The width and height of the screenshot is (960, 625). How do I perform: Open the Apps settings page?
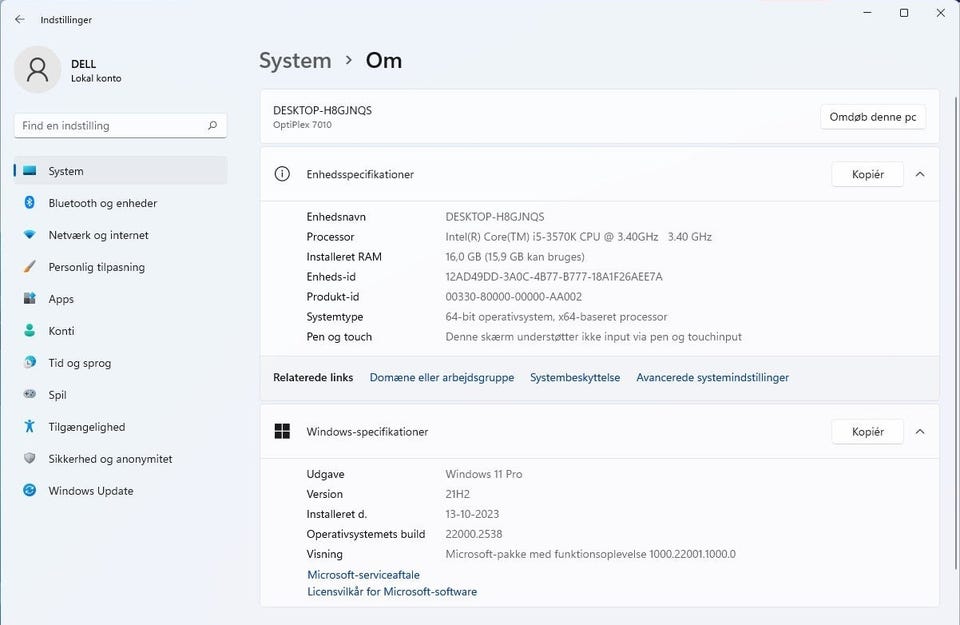[61, 299]
